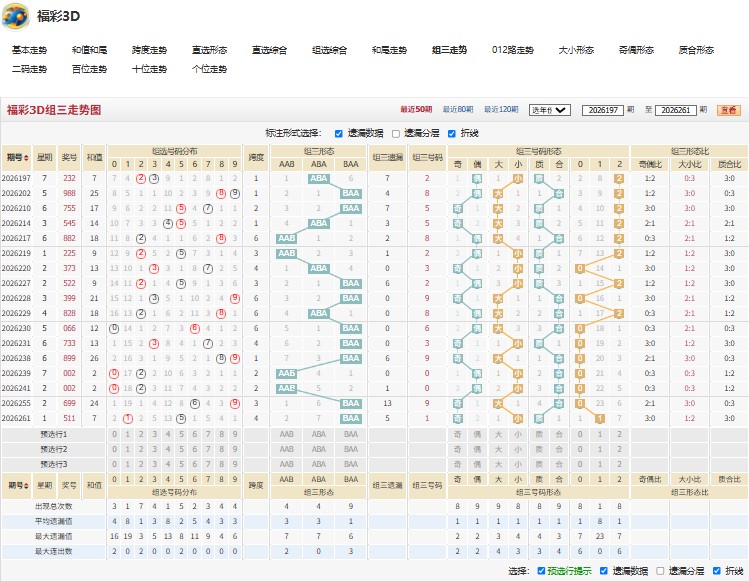Viewport: 749px width, 581px height.
Task: Click the BAA marker in row 2026202
Action: (350, 194)
